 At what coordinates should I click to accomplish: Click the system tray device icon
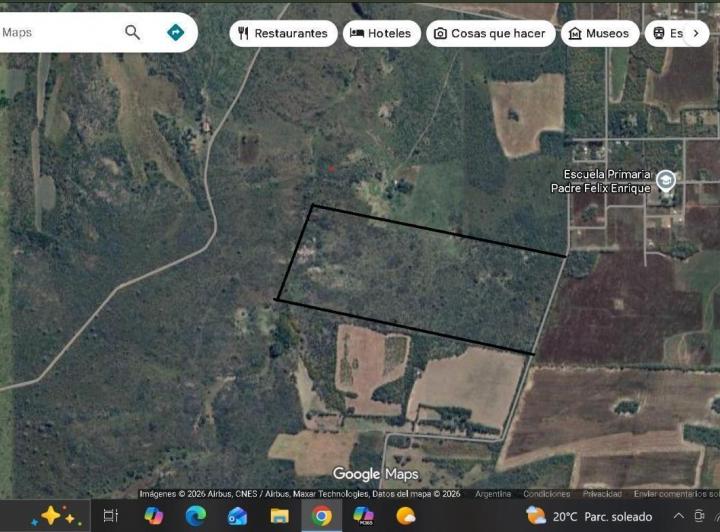[x=699, y=516]
